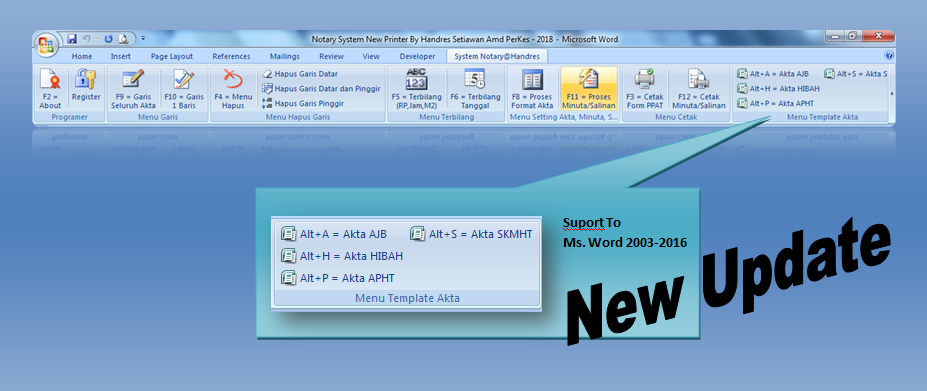The image size is (927, 391).
Task: Click Alt+H = Akta HIBAH in ribbon
Action: click(x=778, y=89)
